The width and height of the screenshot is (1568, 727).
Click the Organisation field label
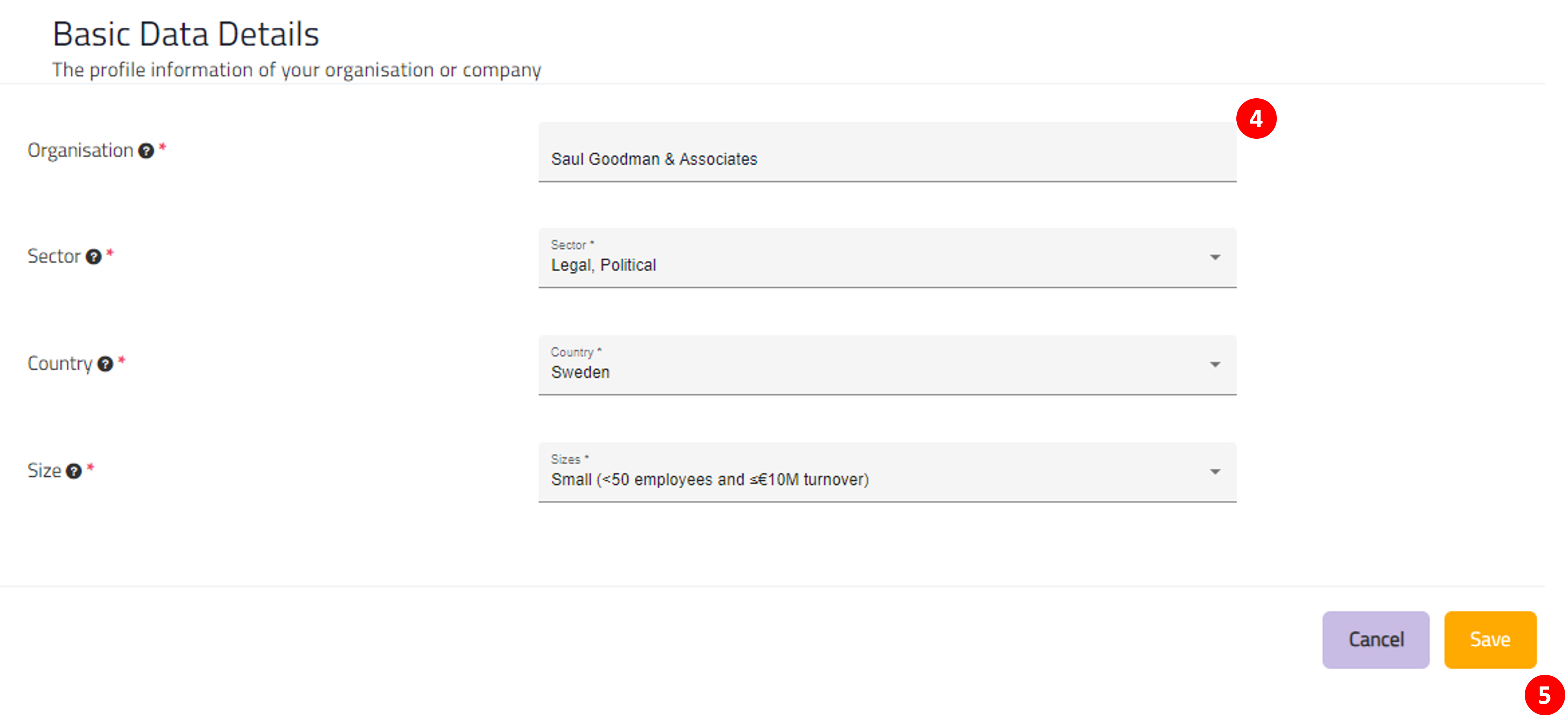(x=80, y=150)
